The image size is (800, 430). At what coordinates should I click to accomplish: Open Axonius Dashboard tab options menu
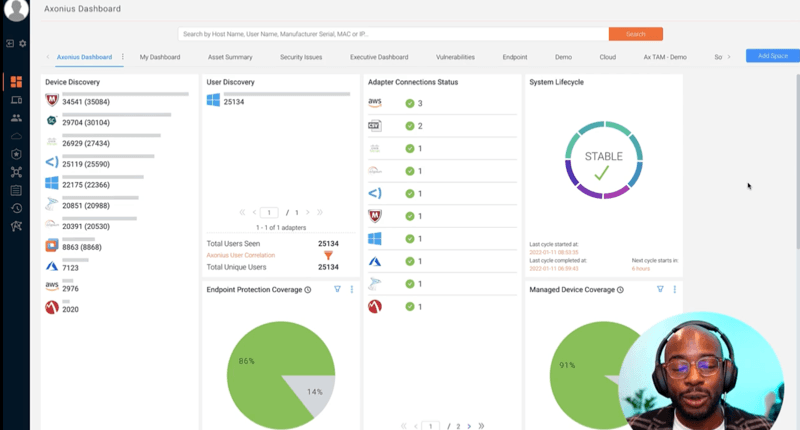click(x=123, y=57)
